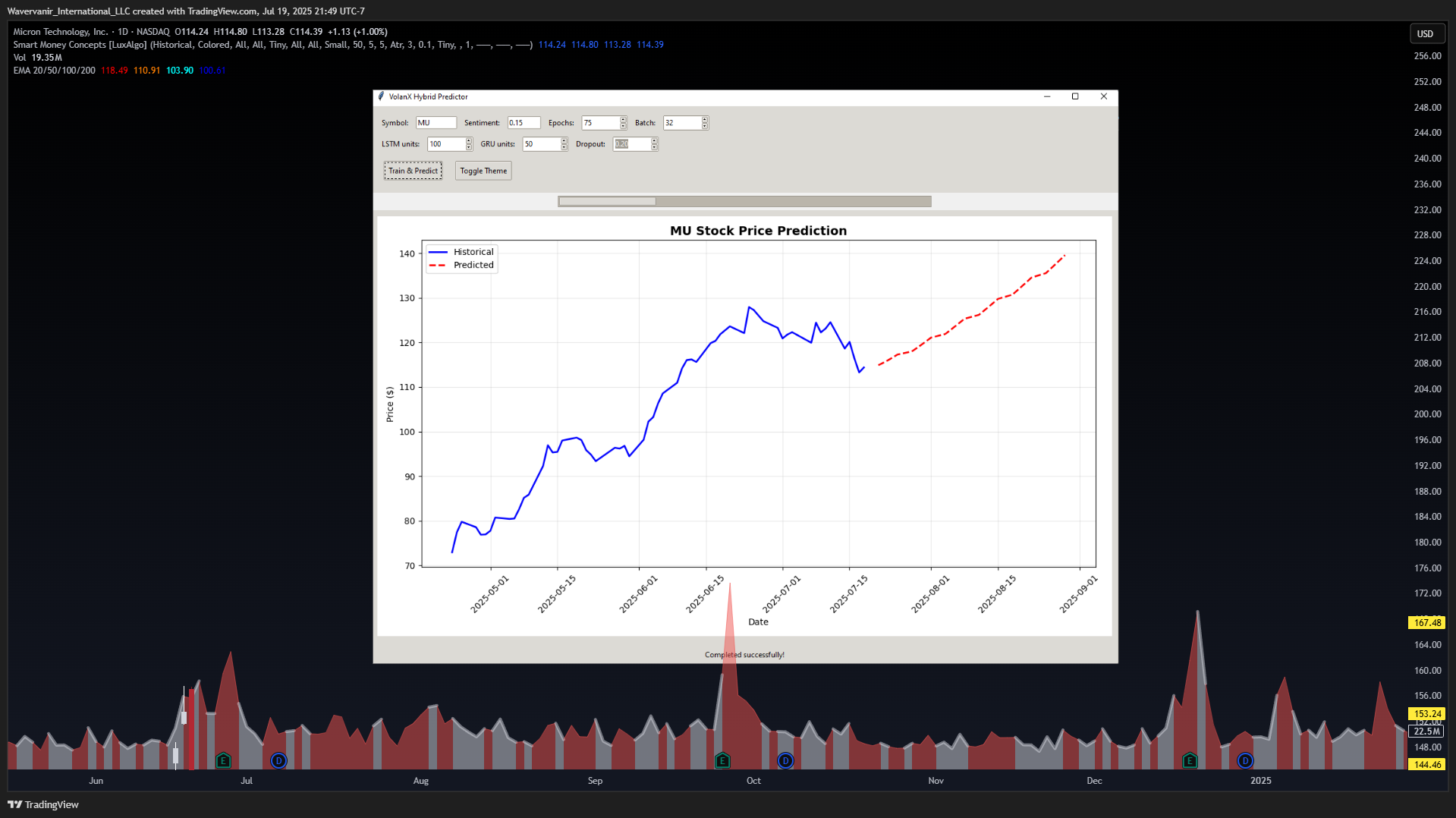
Task: Increase the Epochs value with its up arrow
Action: (623, 120)
